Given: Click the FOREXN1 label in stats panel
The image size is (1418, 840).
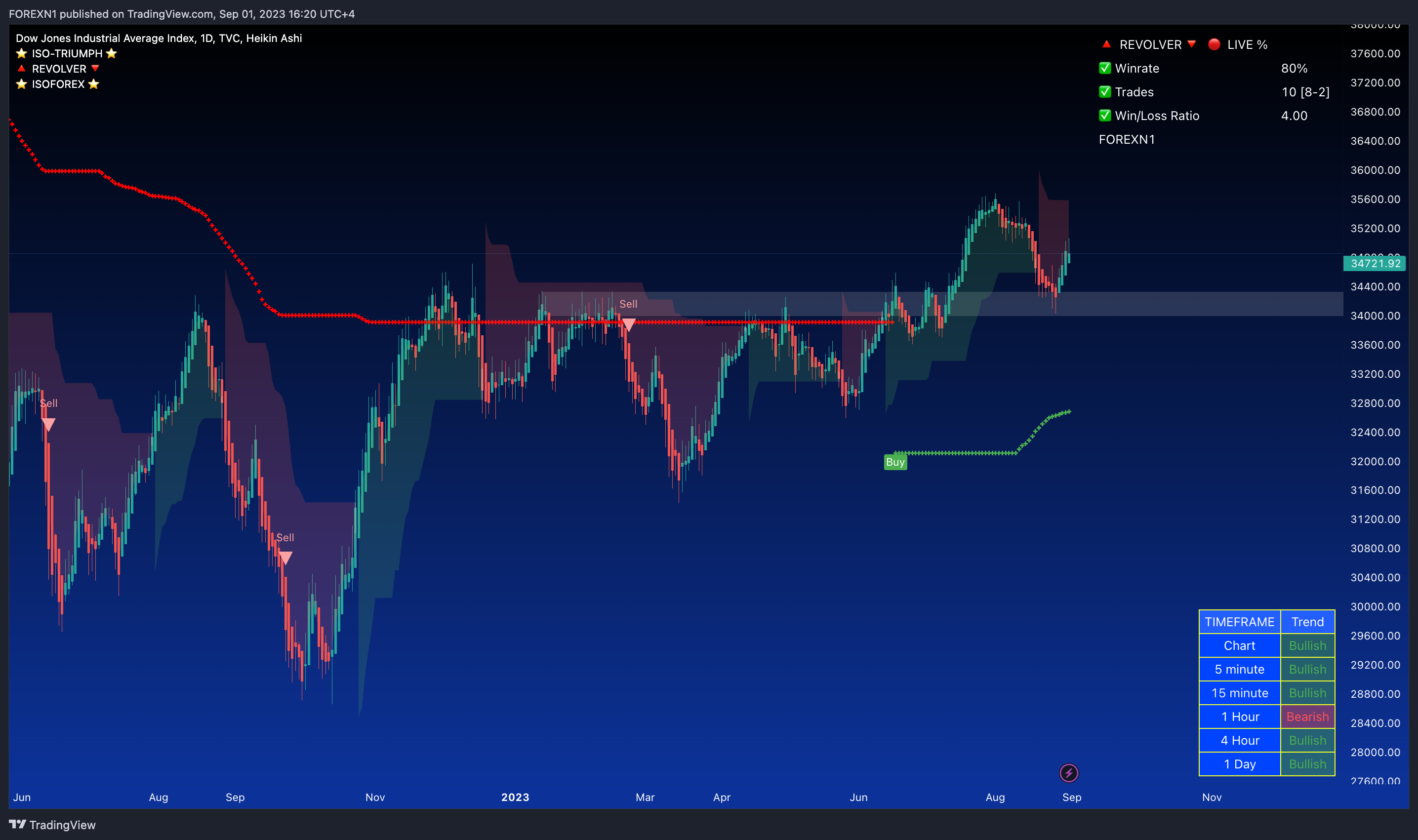Looking at the screenshot, I should point(1127,139).
